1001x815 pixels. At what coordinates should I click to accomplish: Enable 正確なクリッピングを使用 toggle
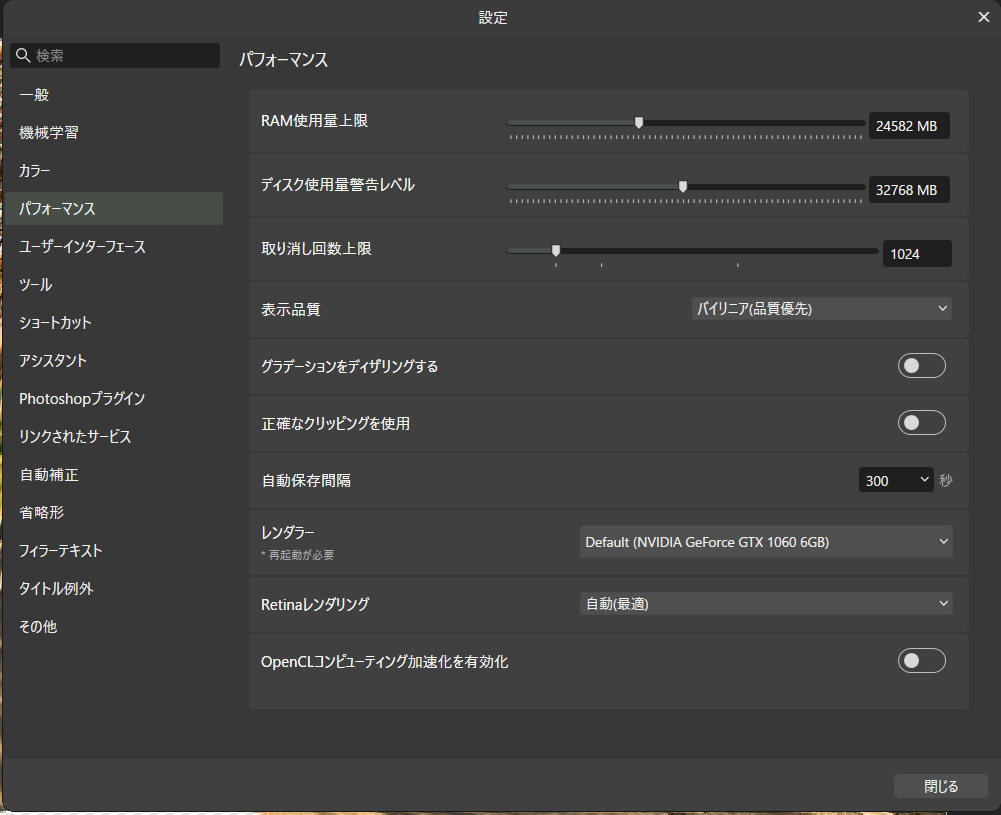(921, 423)
